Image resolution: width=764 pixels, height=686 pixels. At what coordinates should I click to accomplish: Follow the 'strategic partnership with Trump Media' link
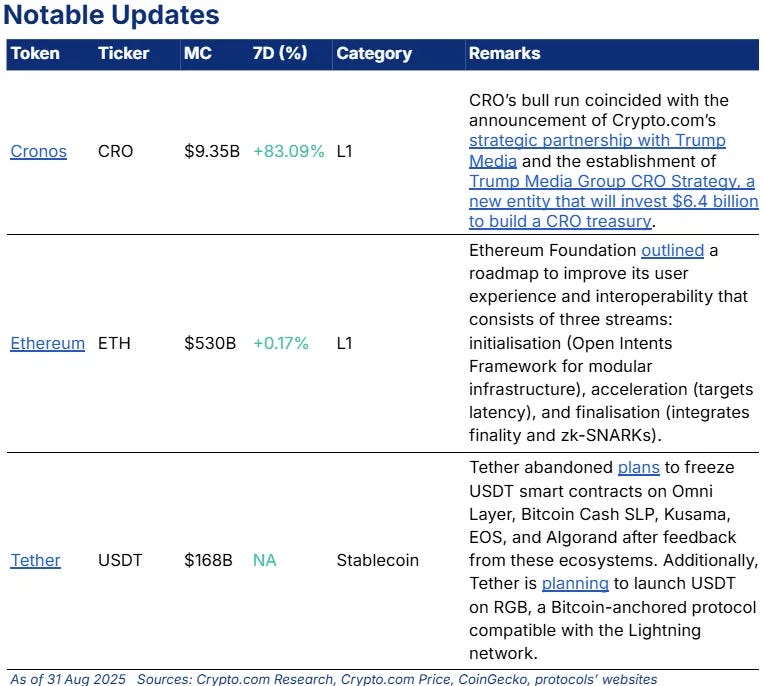coord(597,151)
